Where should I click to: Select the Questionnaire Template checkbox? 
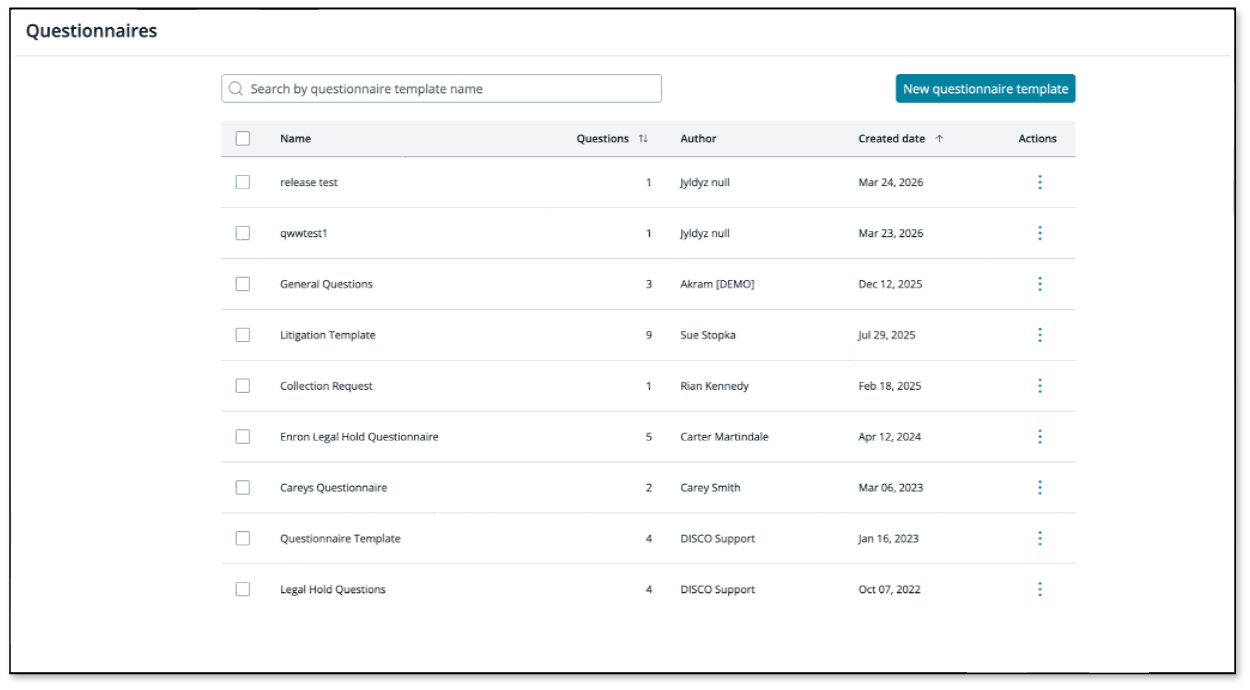tap(243, 538)
